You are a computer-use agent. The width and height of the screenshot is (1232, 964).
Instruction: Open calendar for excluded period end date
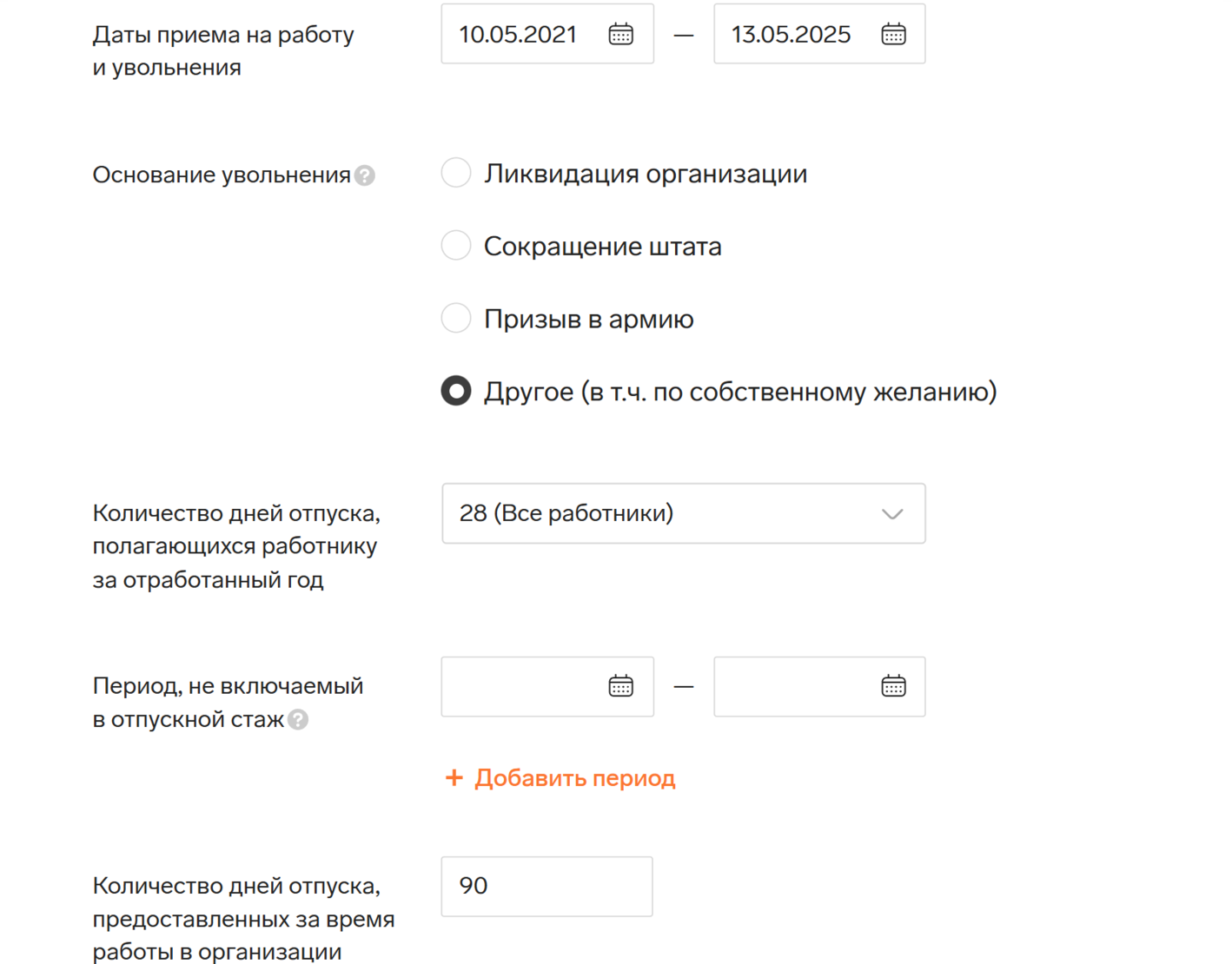(x=893, y=686)
